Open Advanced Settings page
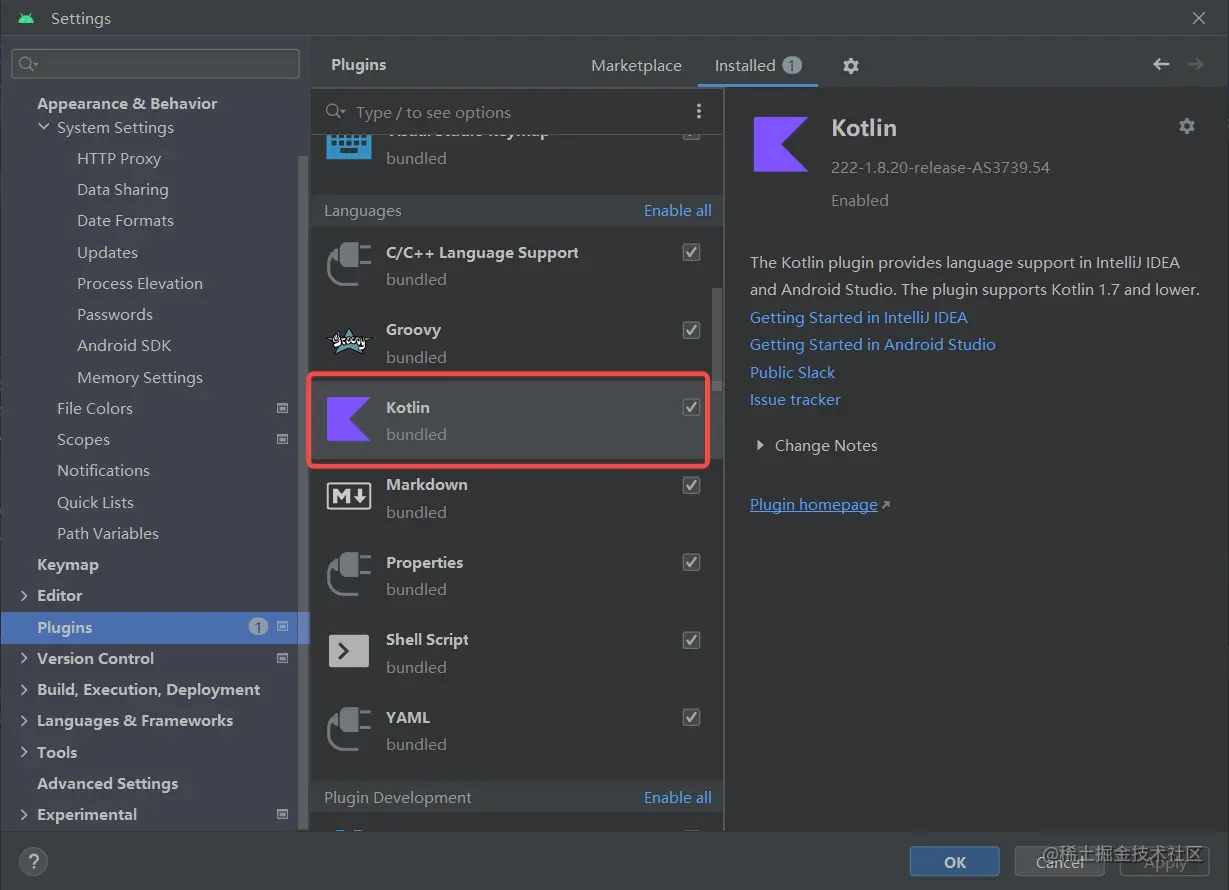Viewport: 1229px width, 890px height. (107, 783)
